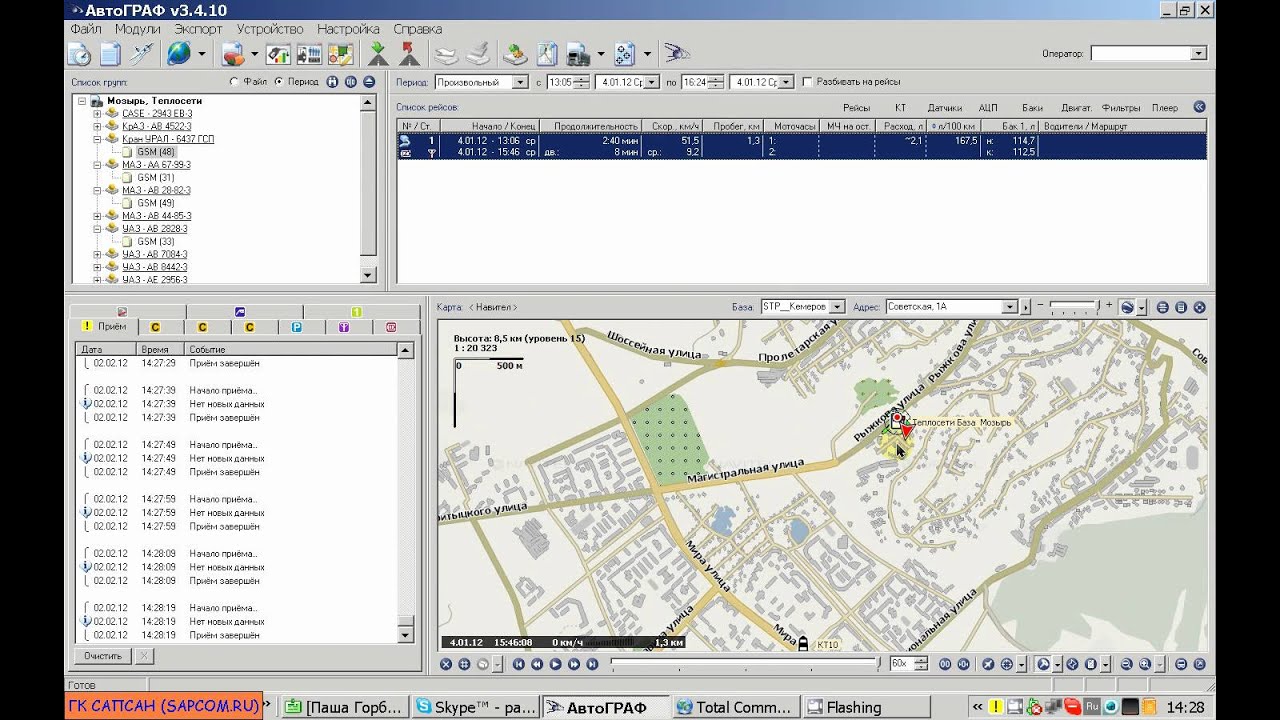Select the Кран УРАЛ - 6437 ГСП tree item
The image size is (1280, 720).
pos(168,139)
